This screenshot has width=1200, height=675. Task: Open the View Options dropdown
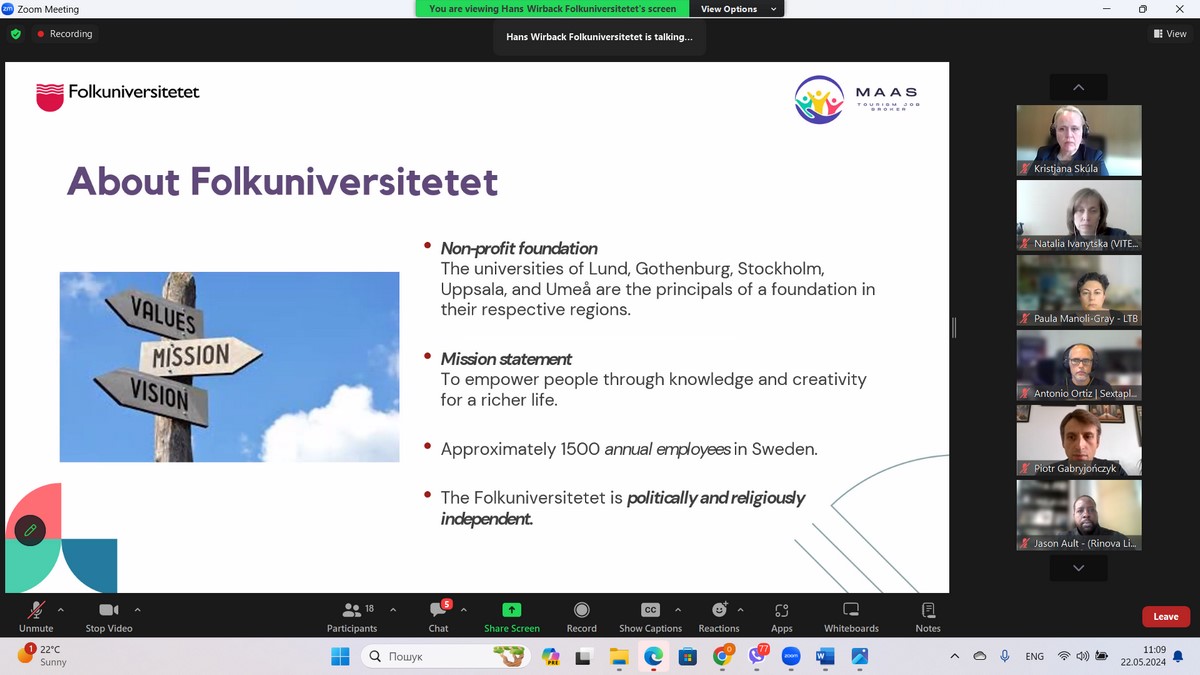[x=734, y=9]
